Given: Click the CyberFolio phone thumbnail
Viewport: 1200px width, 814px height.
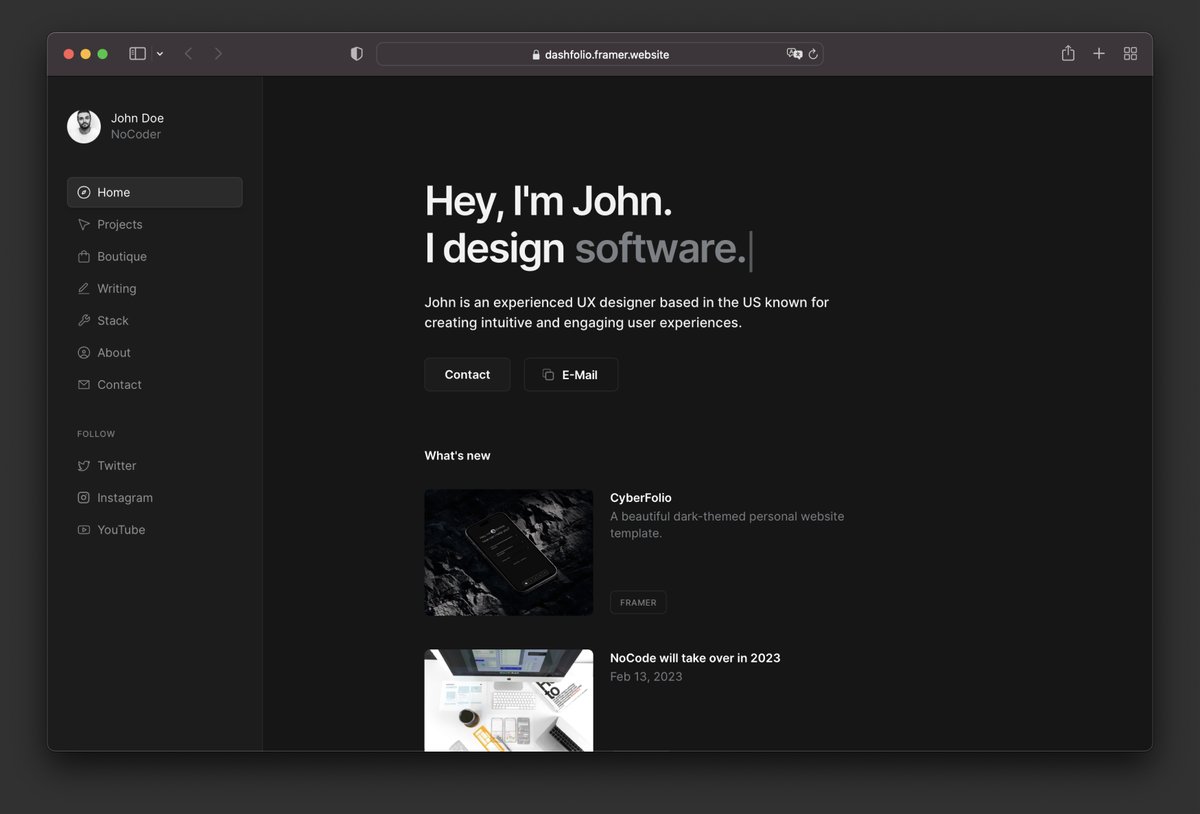Looking at the screenshot, I should (509, 552).
